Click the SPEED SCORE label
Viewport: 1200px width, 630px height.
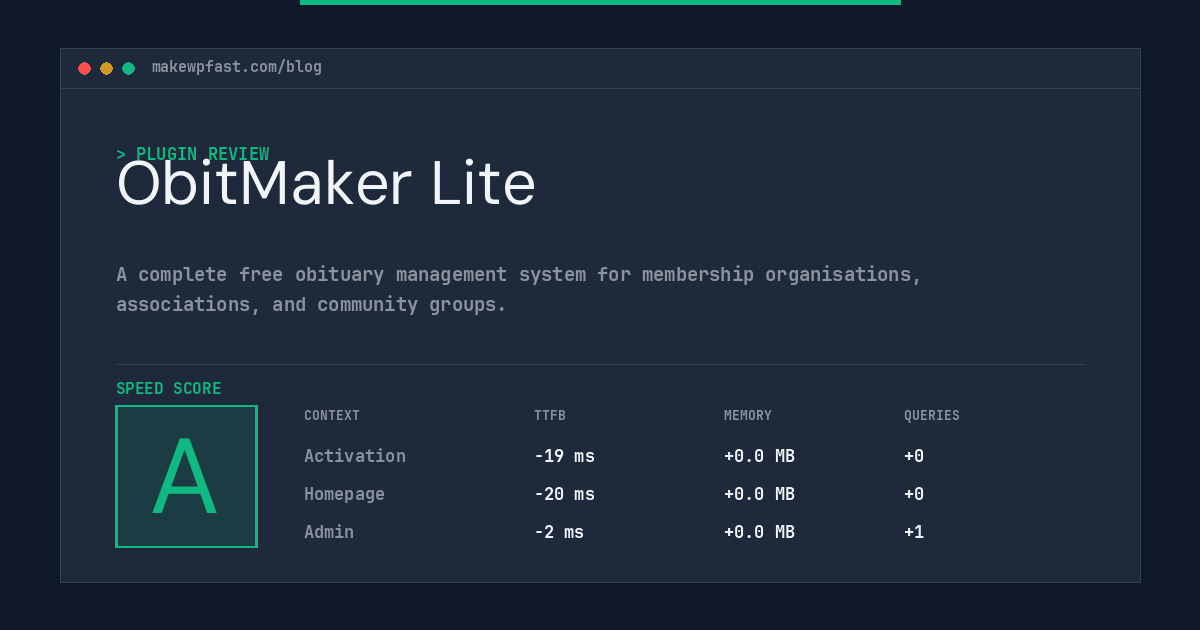click(x=169, y=389)
